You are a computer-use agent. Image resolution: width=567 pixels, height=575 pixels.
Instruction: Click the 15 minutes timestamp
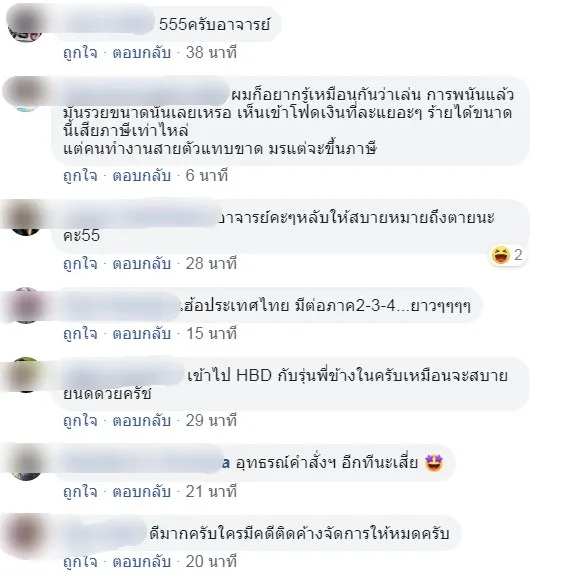click(x=211, y=334)
